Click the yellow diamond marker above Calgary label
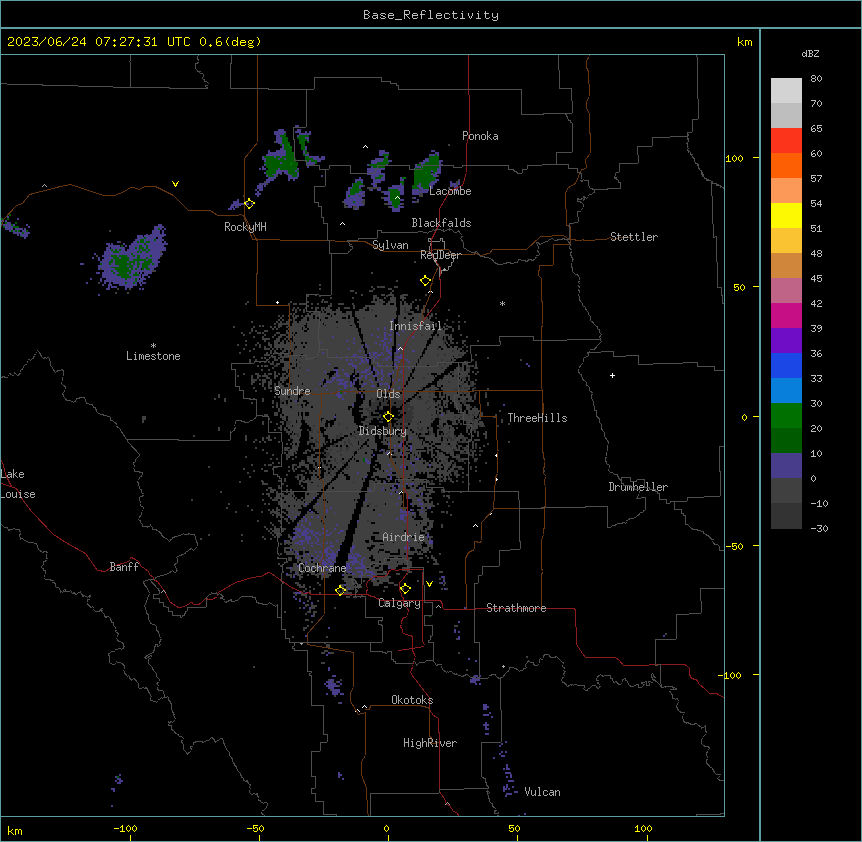The height and width of the screenshot is (842, 862). tap(405, 589)
